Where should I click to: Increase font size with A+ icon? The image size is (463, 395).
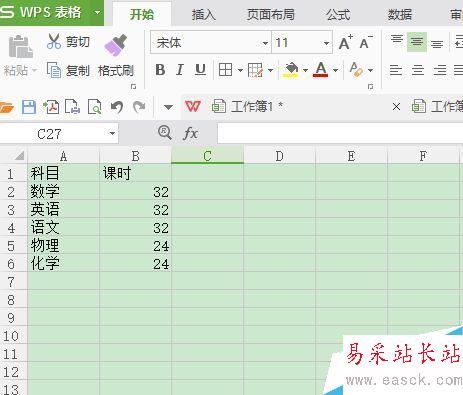coord(346,42)
